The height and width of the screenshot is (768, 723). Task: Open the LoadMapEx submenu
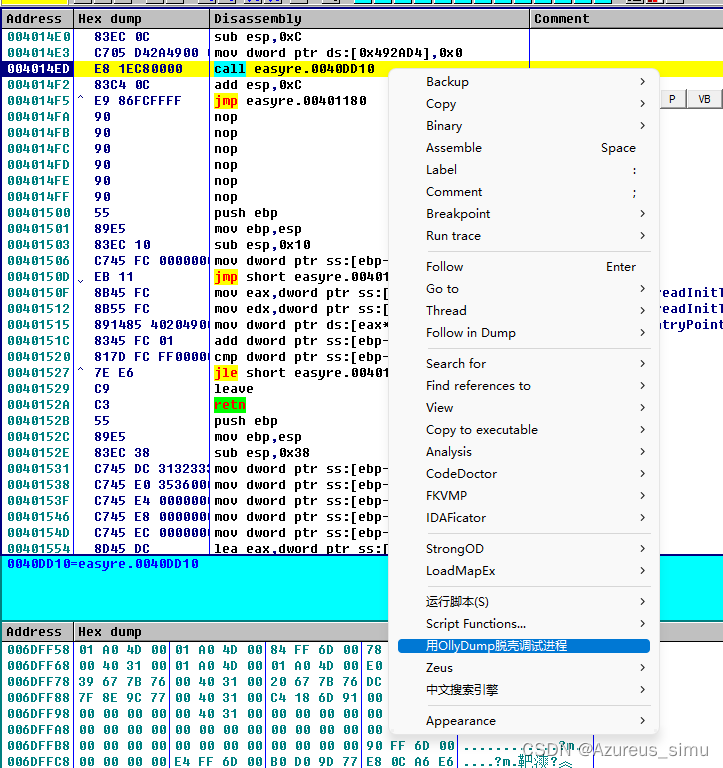click(x=524, y=571)
